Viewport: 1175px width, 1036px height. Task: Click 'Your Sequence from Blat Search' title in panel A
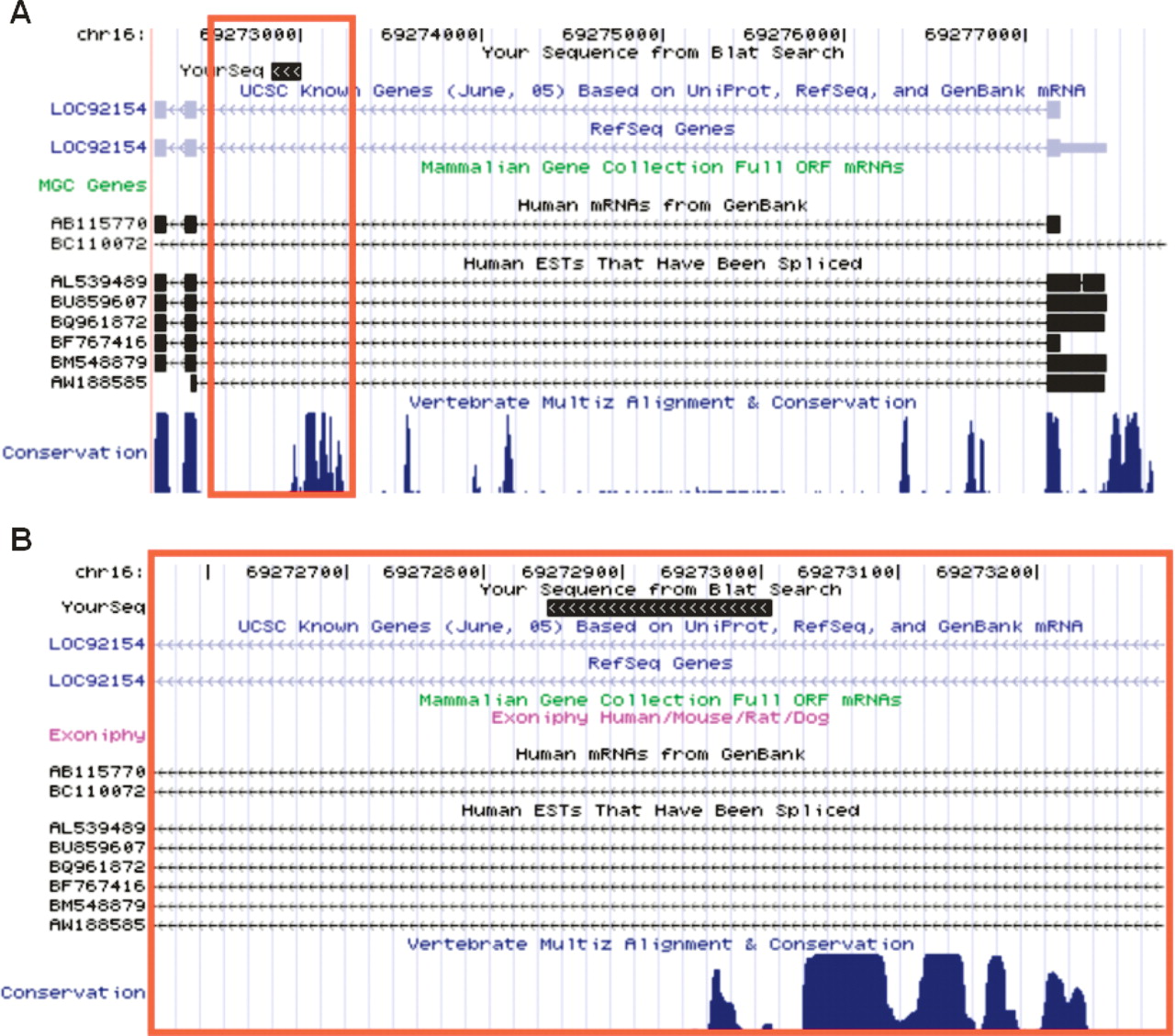[662, 53]
